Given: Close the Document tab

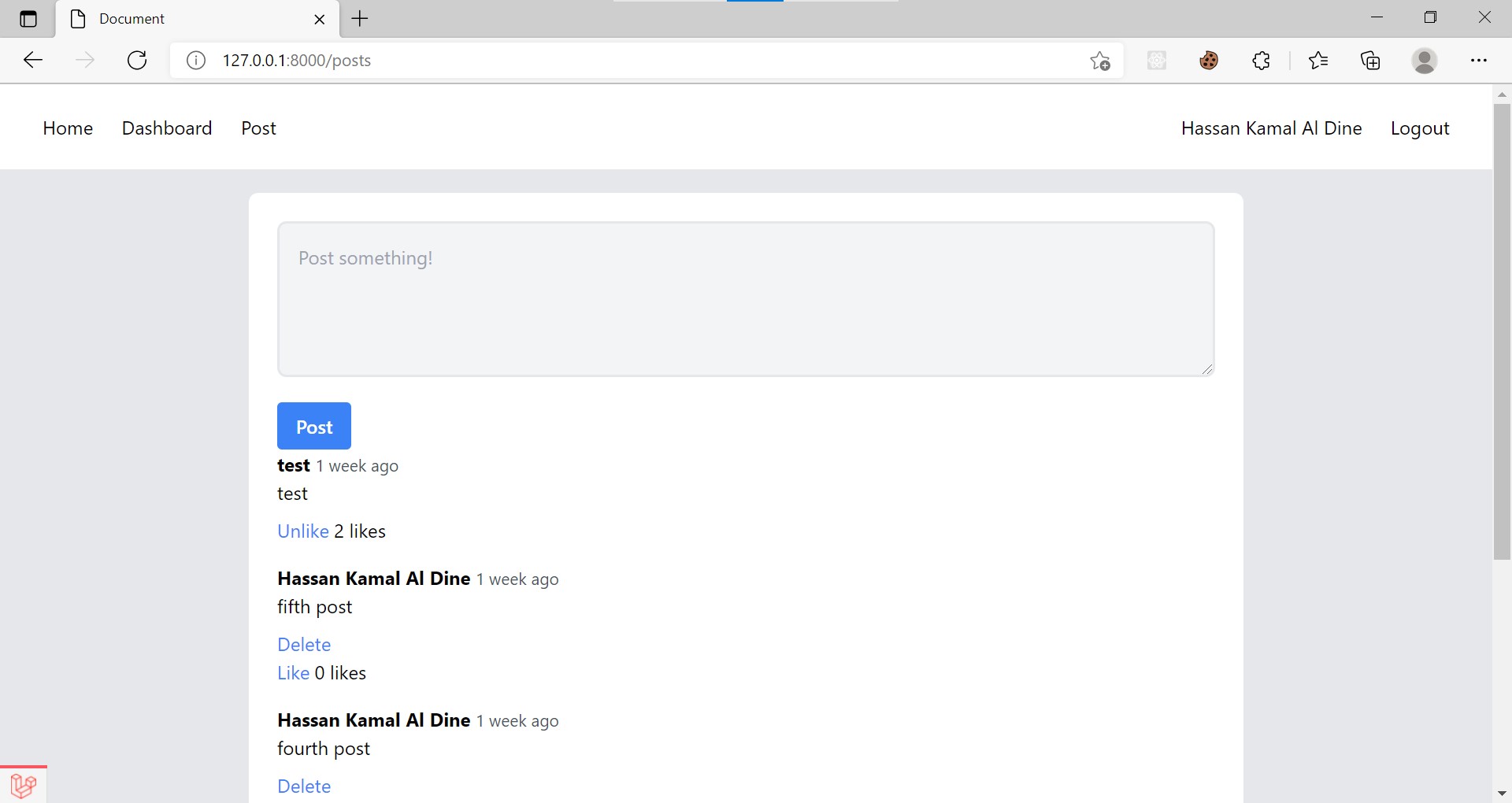Looking at the screenshot, I should (x=320, y=20).
